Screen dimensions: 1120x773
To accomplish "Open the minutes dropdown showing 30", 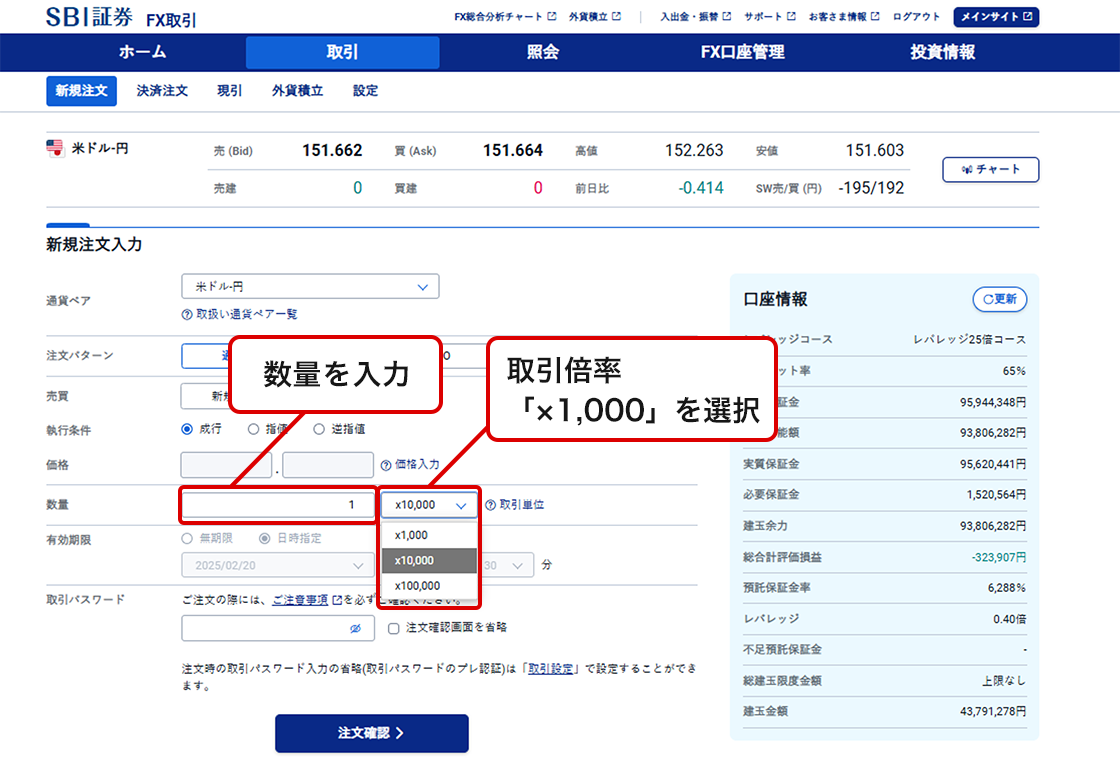I will (506, 565).
